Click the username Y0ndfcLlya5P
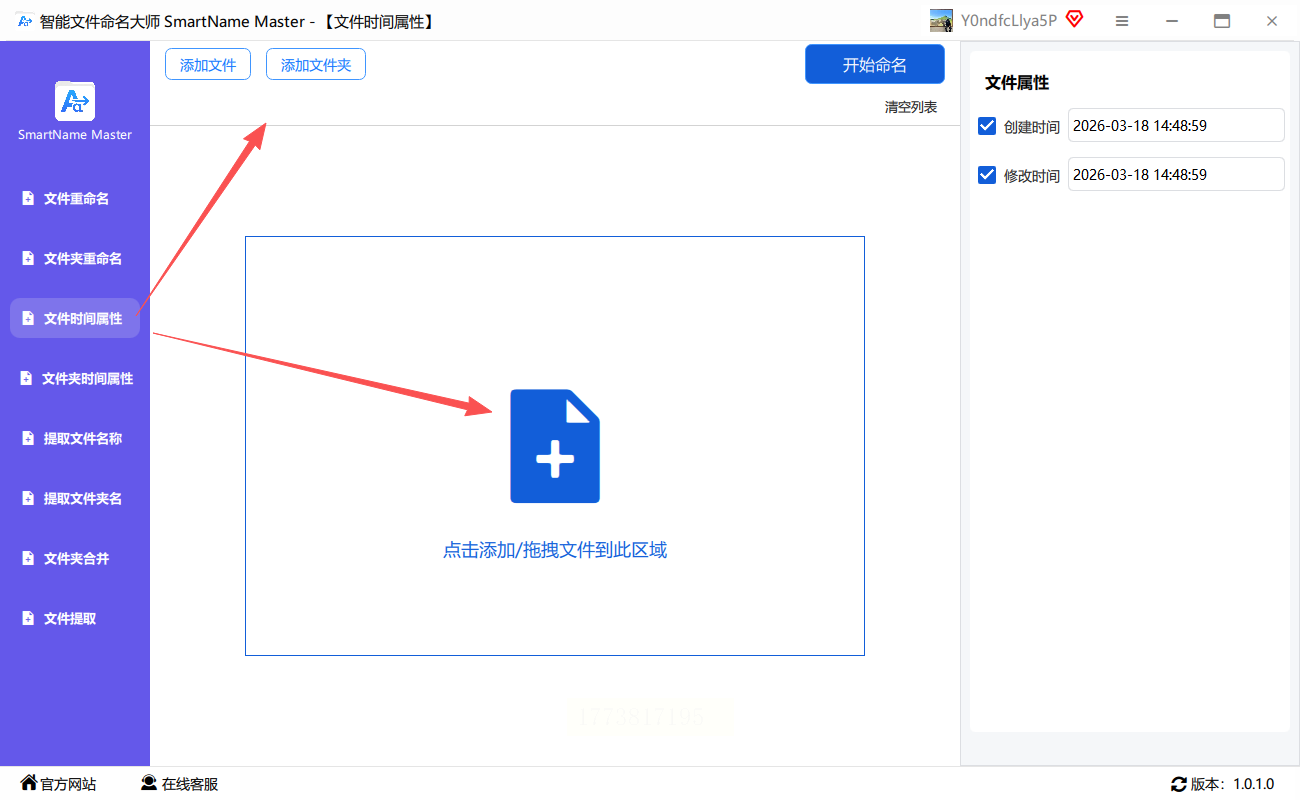 point(1009,20)
